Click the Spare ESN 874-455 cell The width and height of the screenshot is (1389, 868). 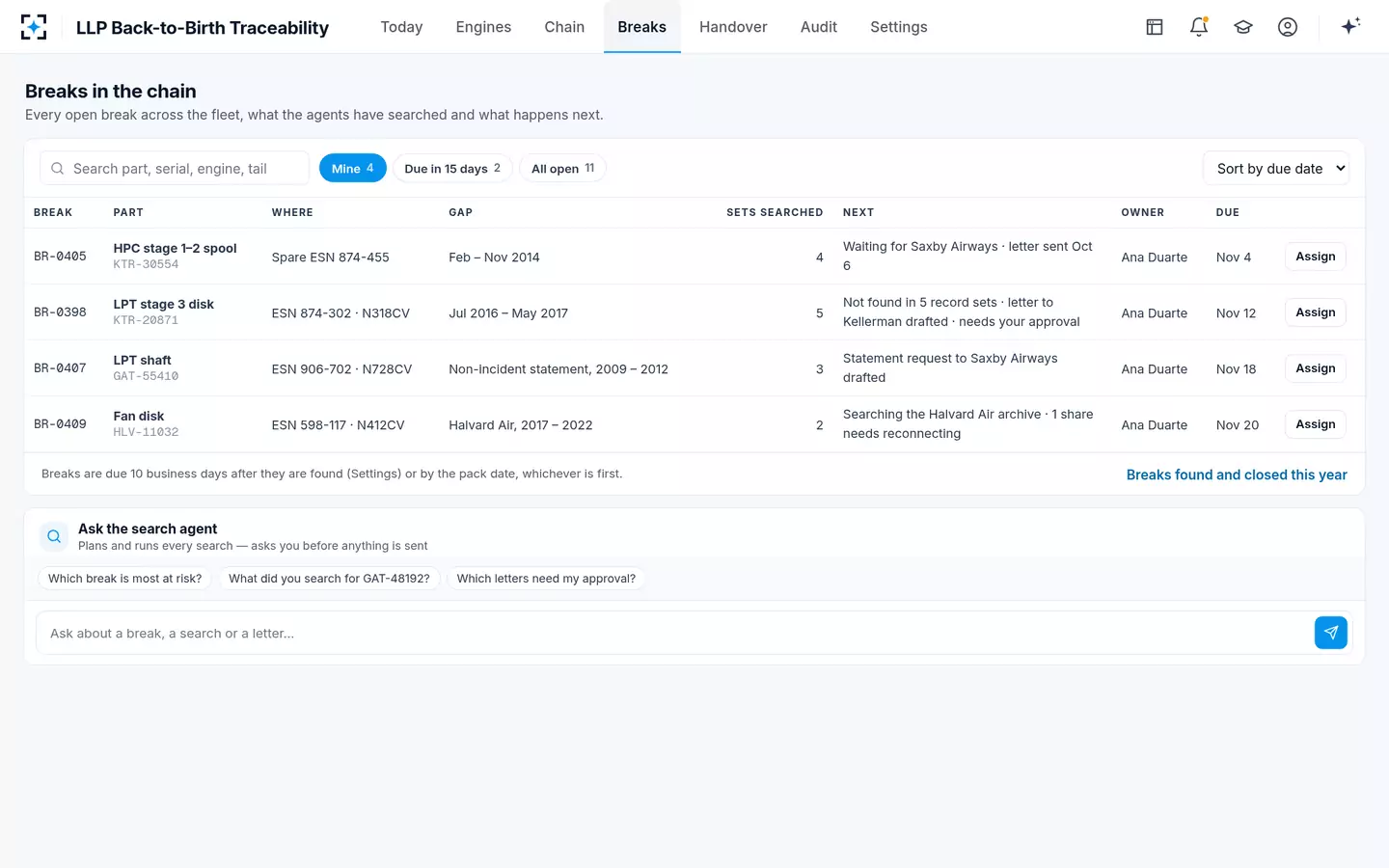331,258
